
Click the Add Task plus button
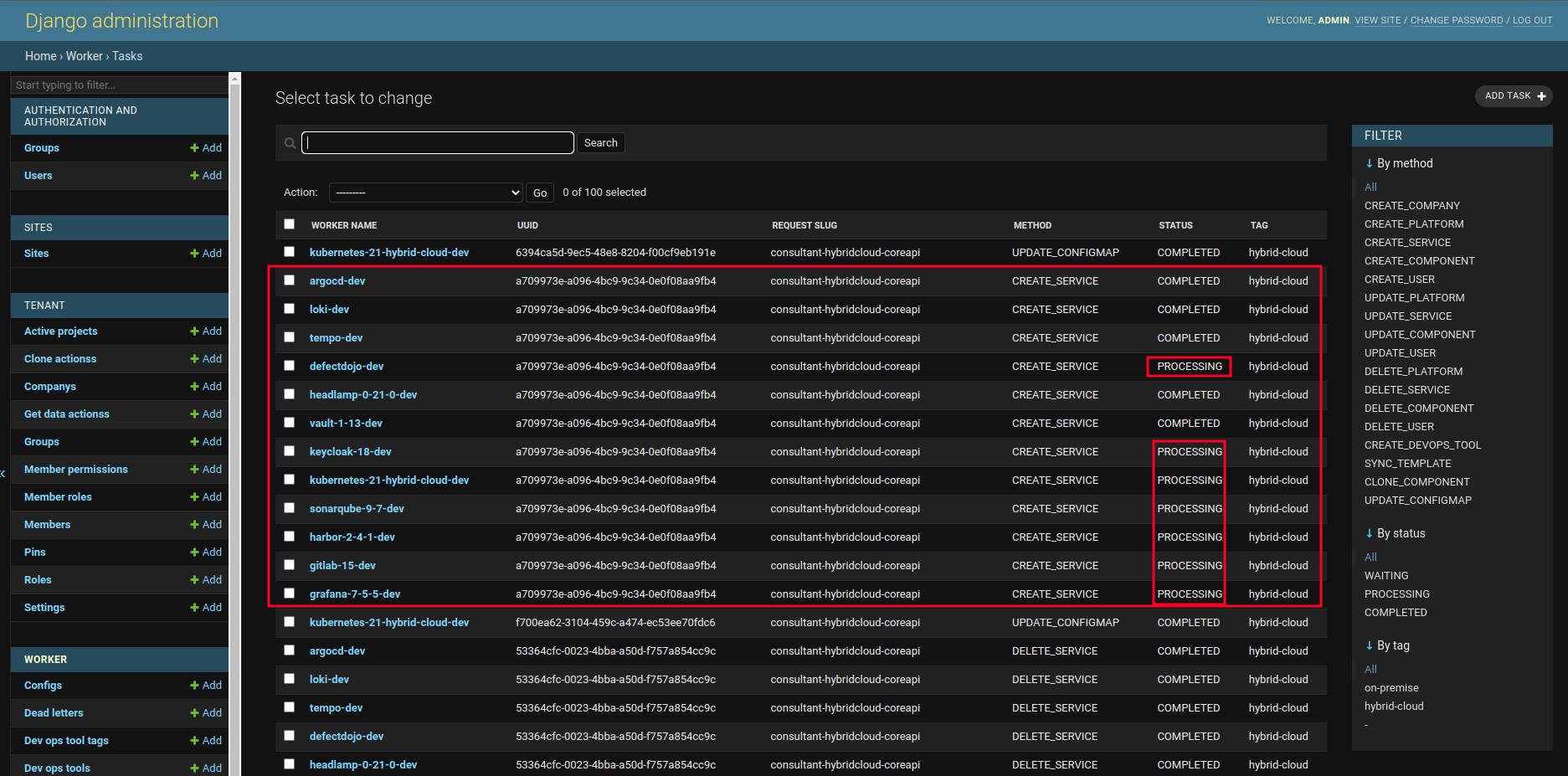1514,96
